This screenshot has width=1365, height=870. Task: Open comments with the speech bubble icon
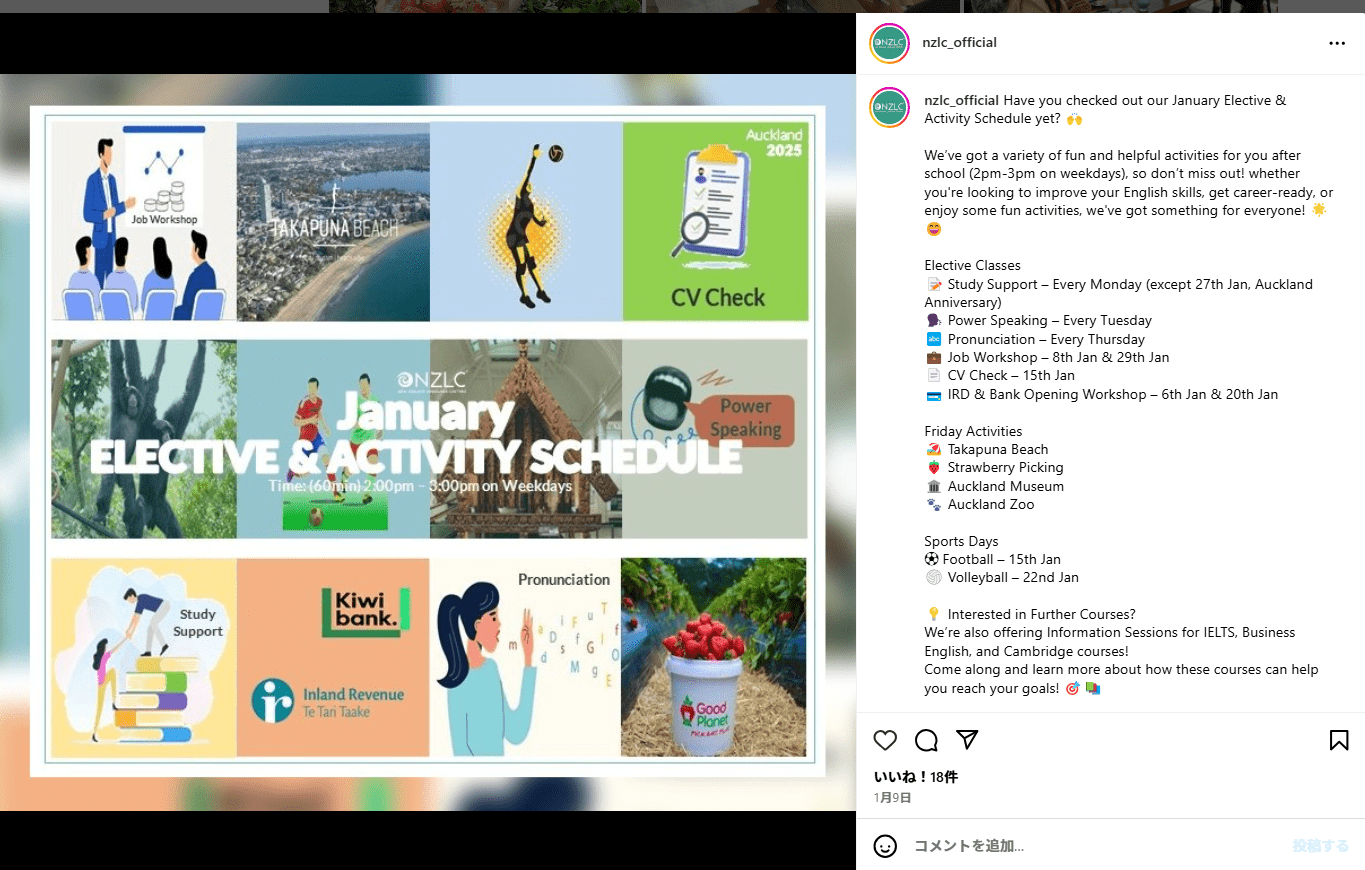coord(926,740)
